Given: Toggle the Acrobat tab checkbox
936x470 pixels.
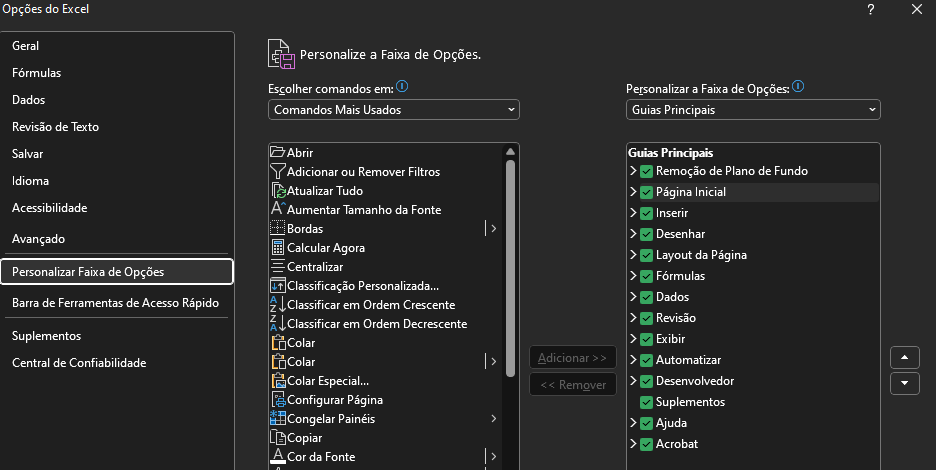Looking at the screenshot, I should (646, 444).
